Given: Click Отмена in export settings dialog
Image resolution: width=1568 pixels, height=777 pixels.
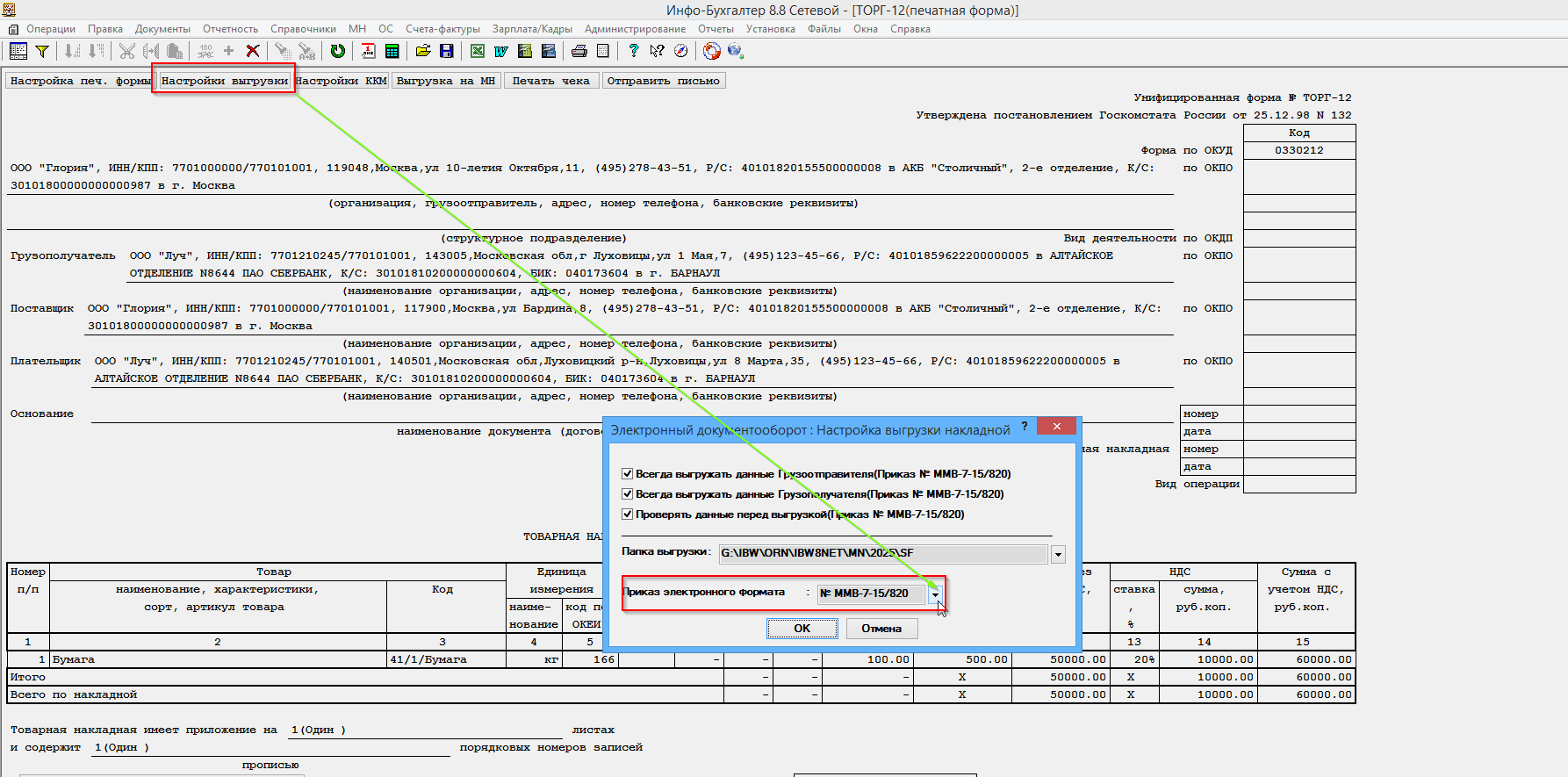Looking at the screenshot, I should [x=881, y=629].
